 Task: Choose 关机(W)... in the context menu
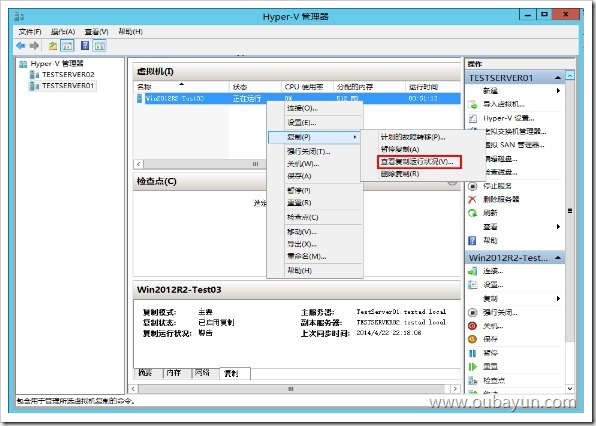point(315,164)
